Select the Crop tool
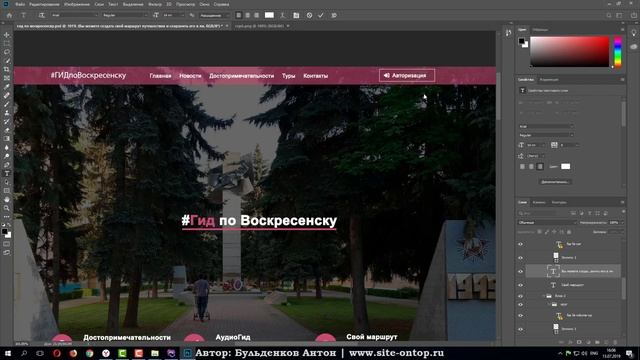 tap(7, 69)
